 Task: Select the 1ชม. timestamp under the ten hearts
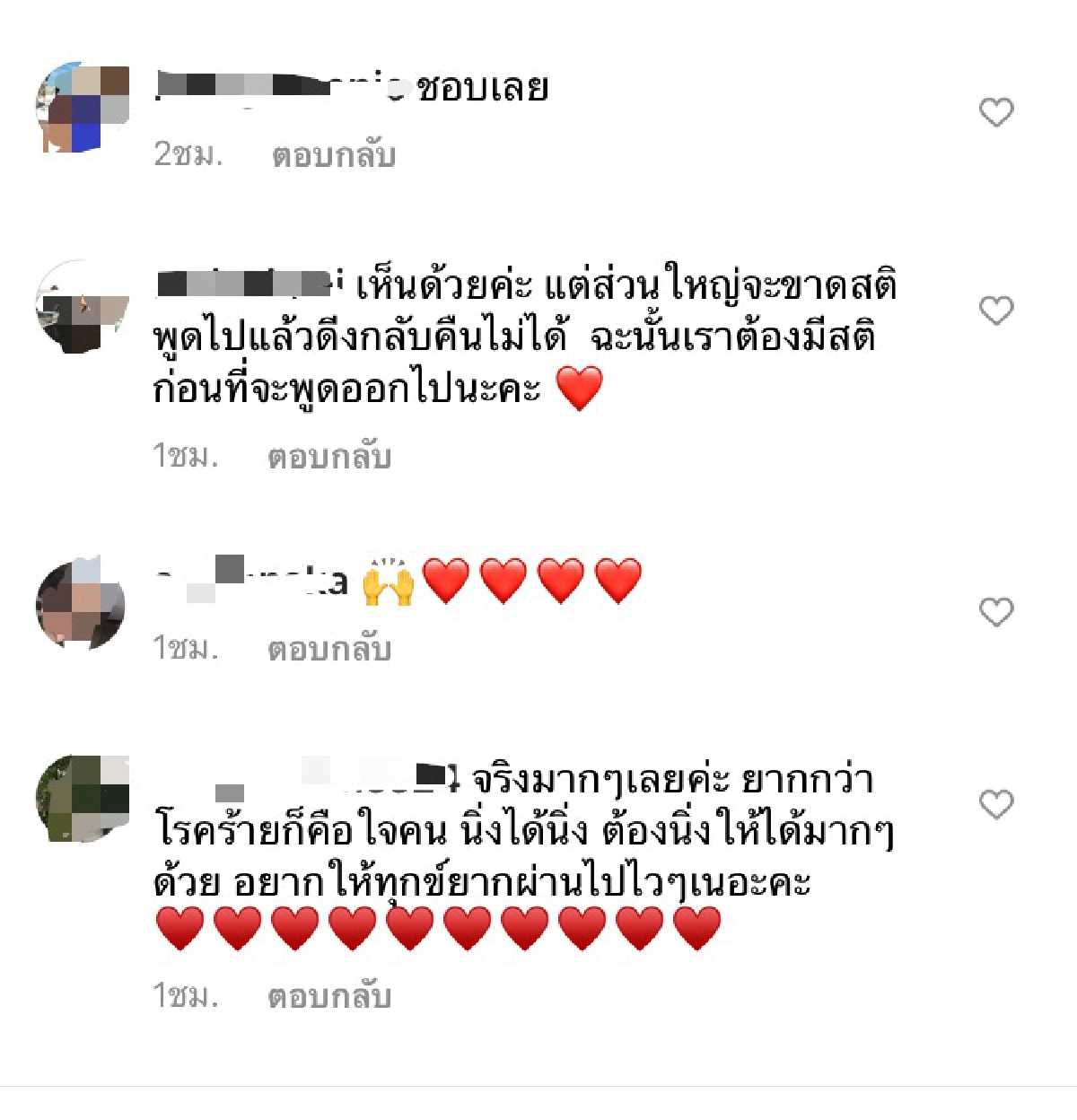tap(186, 995)
